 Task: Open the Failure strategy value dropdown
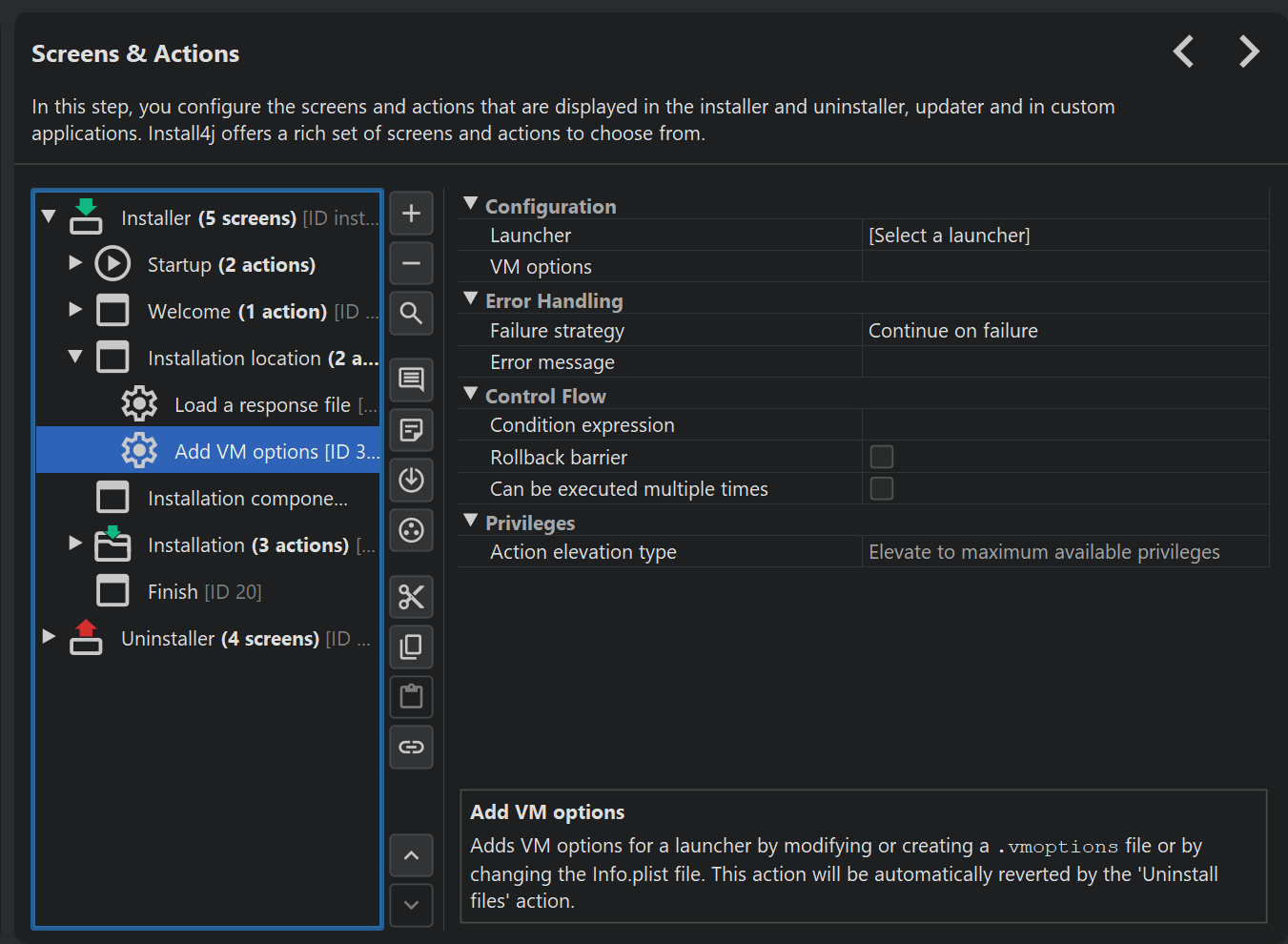pos(1064,331)
